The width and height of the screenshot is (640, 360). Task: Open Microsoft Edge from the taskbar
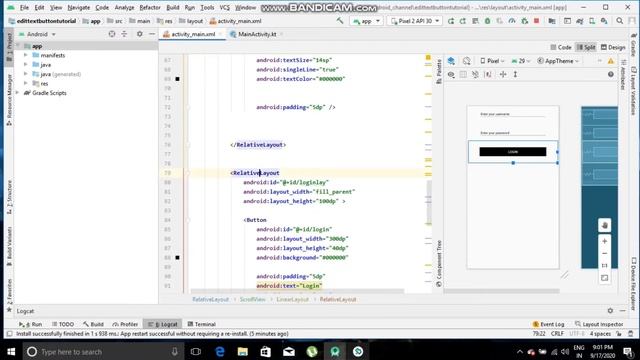click(220, 351)
